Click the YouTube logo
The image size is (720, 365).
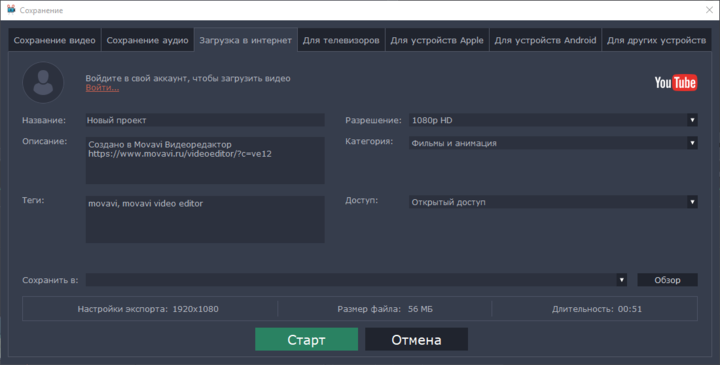pos(675,83)
